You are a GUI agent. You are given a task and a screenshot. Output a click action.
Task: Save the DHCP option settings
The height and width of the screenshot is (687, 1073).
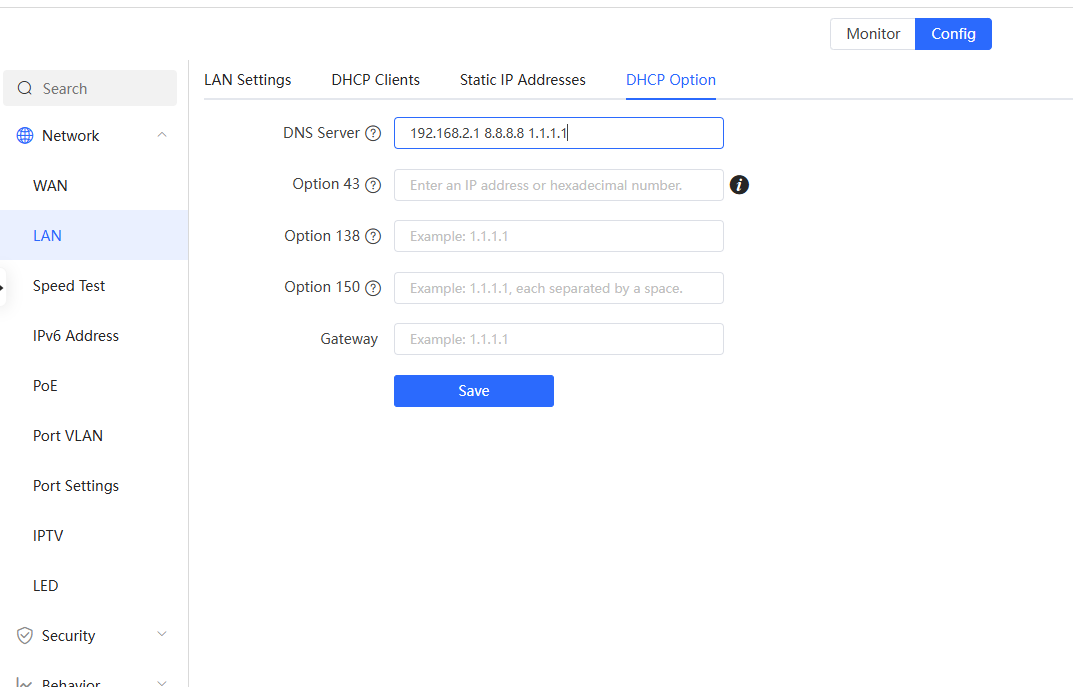pyautogui.click(x=474, y=391)
